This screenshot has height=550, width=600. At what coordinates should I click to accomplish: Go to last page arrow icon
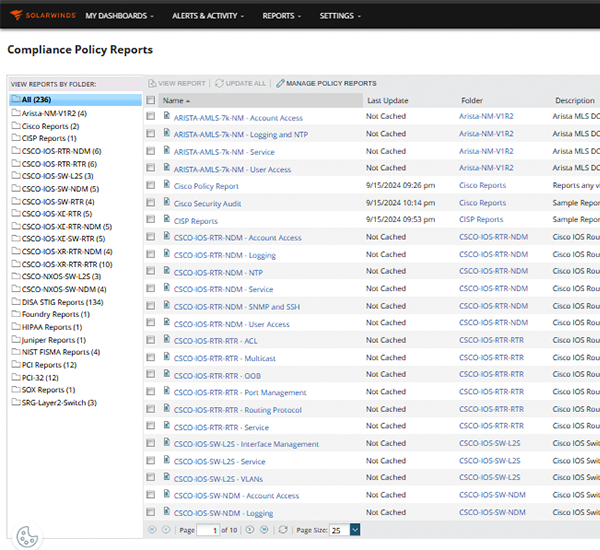tap(264, 530)
